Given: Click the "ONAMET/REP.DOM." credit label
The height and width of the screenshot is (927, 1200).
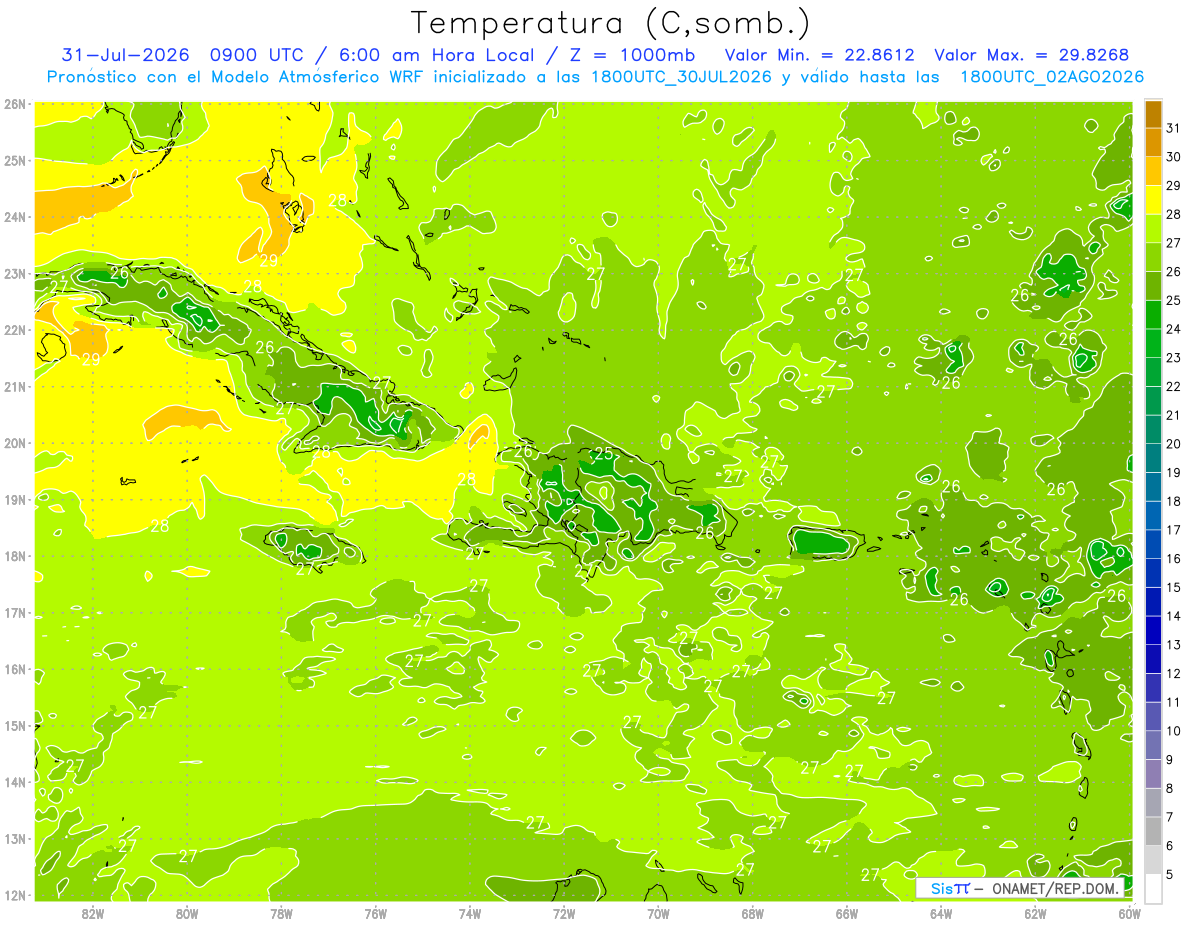Looking at the screenshot, I should 1054,888.
